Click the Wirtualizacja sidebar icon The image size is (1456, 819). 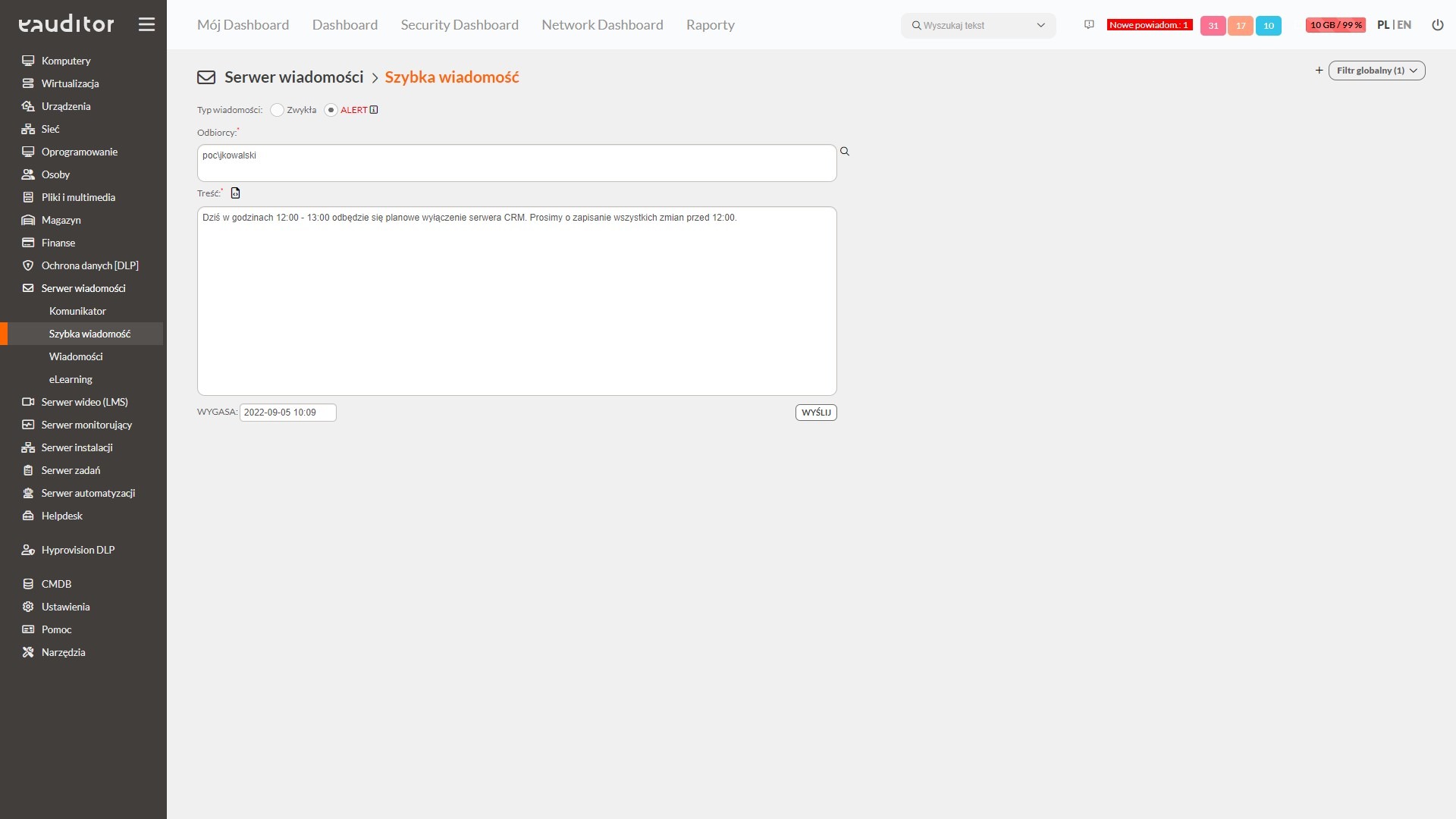(28, 83)
